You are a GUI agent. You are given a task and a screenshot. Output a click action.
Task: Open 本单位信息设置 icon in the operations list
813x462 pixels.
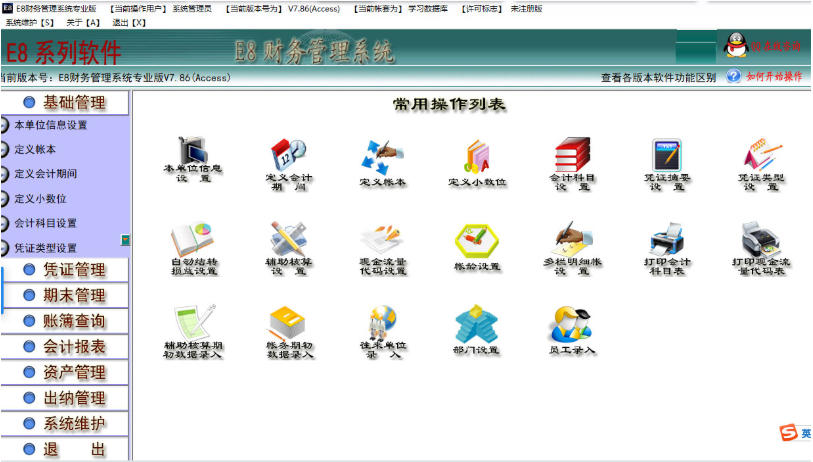click(x=193, y=159)
